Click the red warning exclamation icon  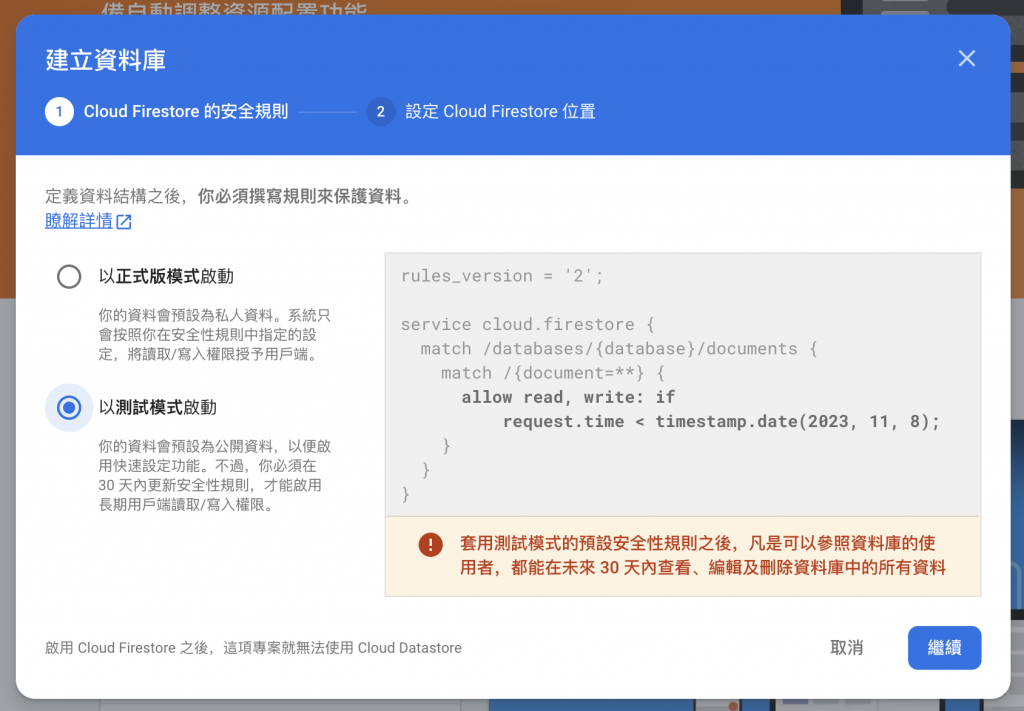(430, 544)
